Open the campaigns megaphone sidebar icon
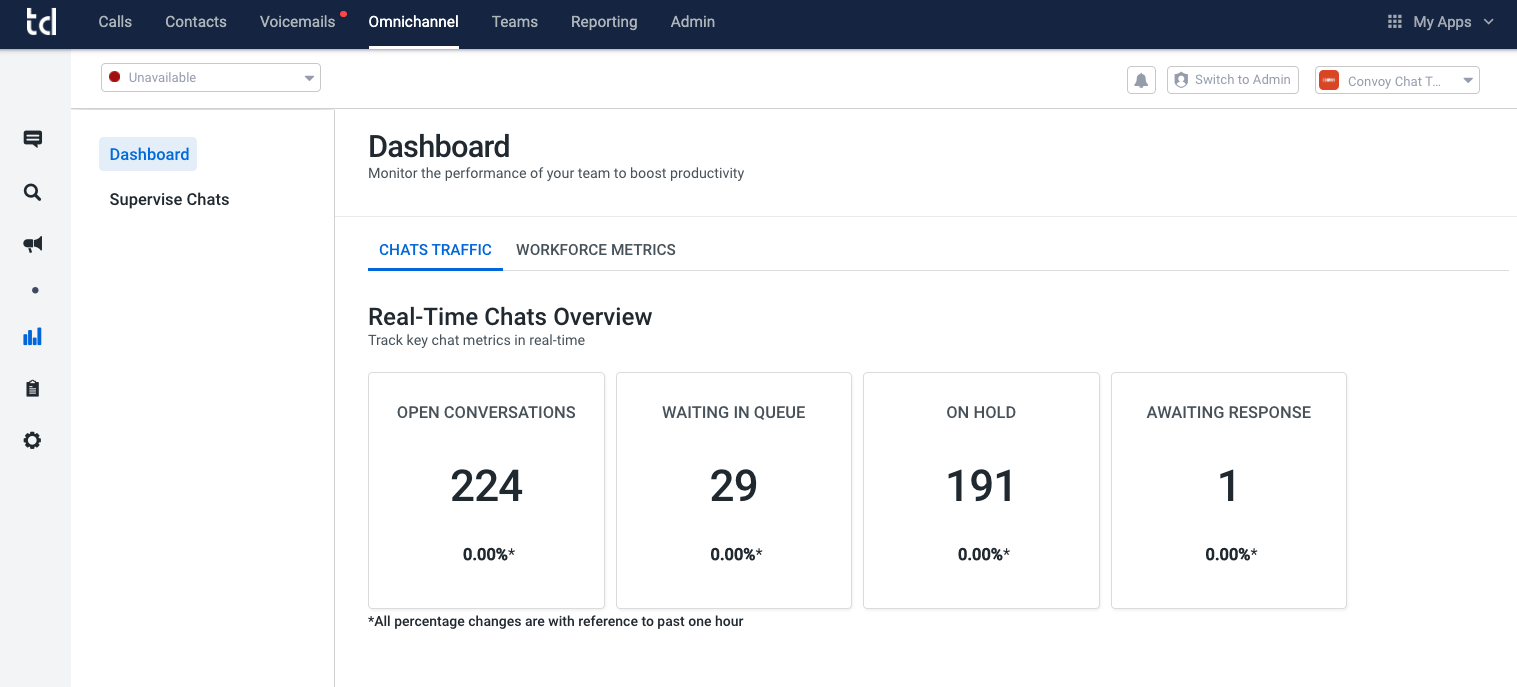This screenshot has height=687, width=1517. (33, 244)
